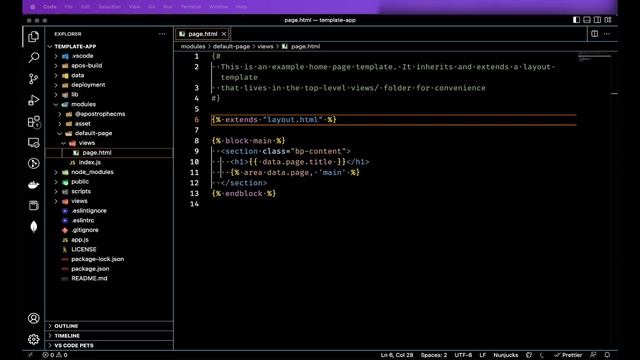
Task: Change language mode Nunjucks
Action: click(x=505, y=355)
